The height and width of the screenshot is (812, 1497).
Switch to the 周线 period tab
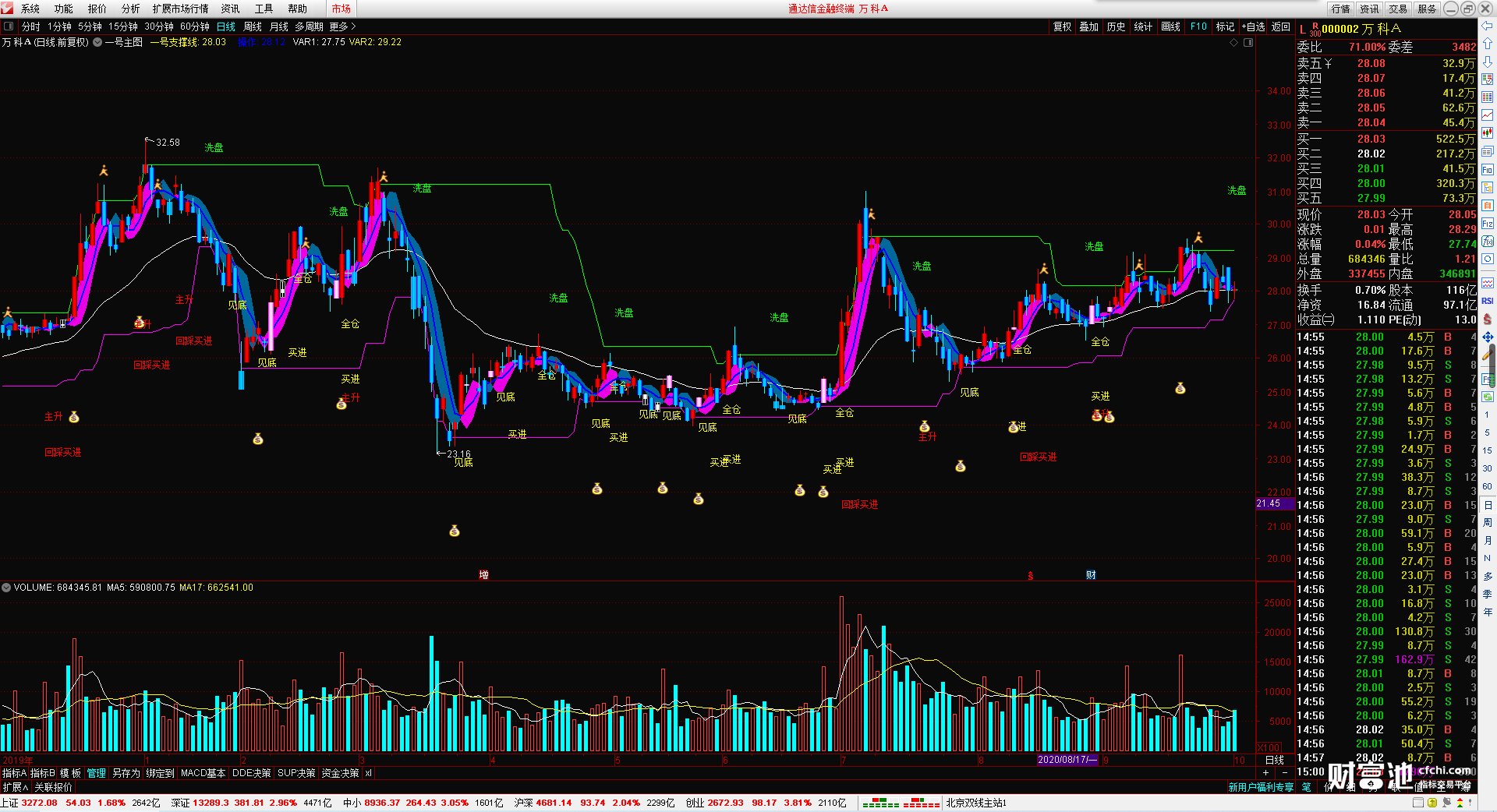pos(253,26)
